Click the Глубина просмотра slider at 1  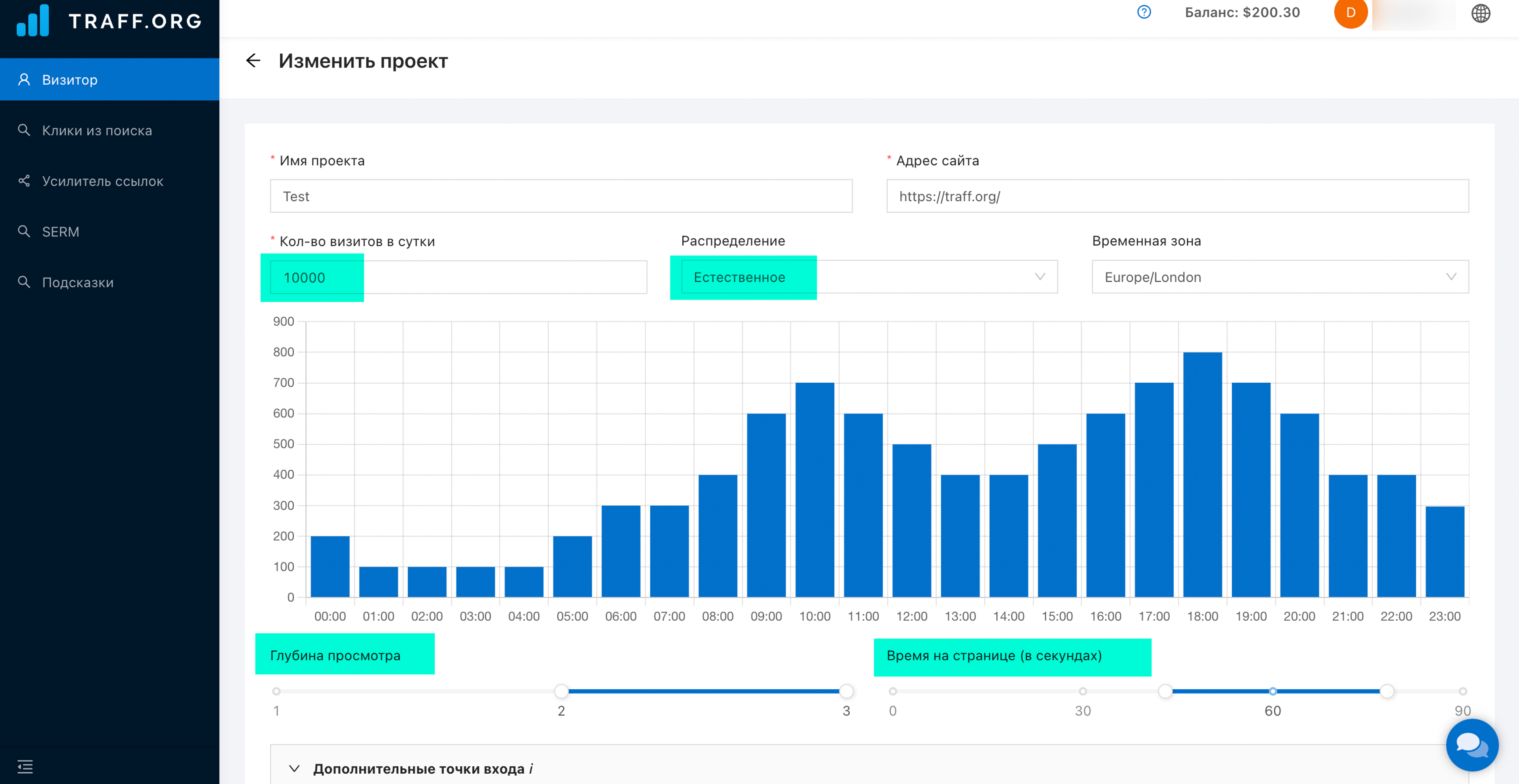tap(277, 691)
